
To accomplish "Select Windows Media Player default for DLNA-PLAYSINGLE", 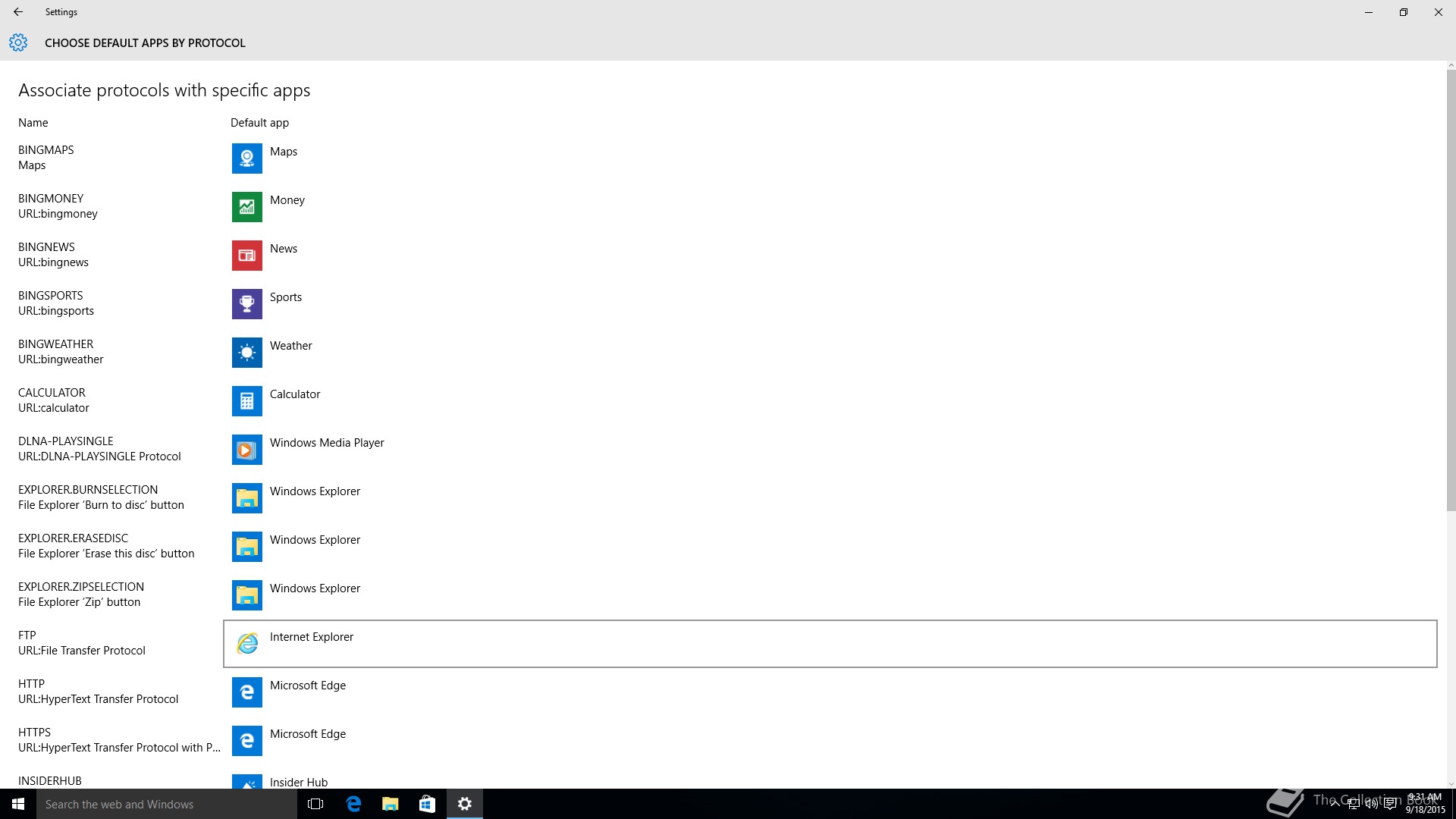I will (x=327, y=443).
